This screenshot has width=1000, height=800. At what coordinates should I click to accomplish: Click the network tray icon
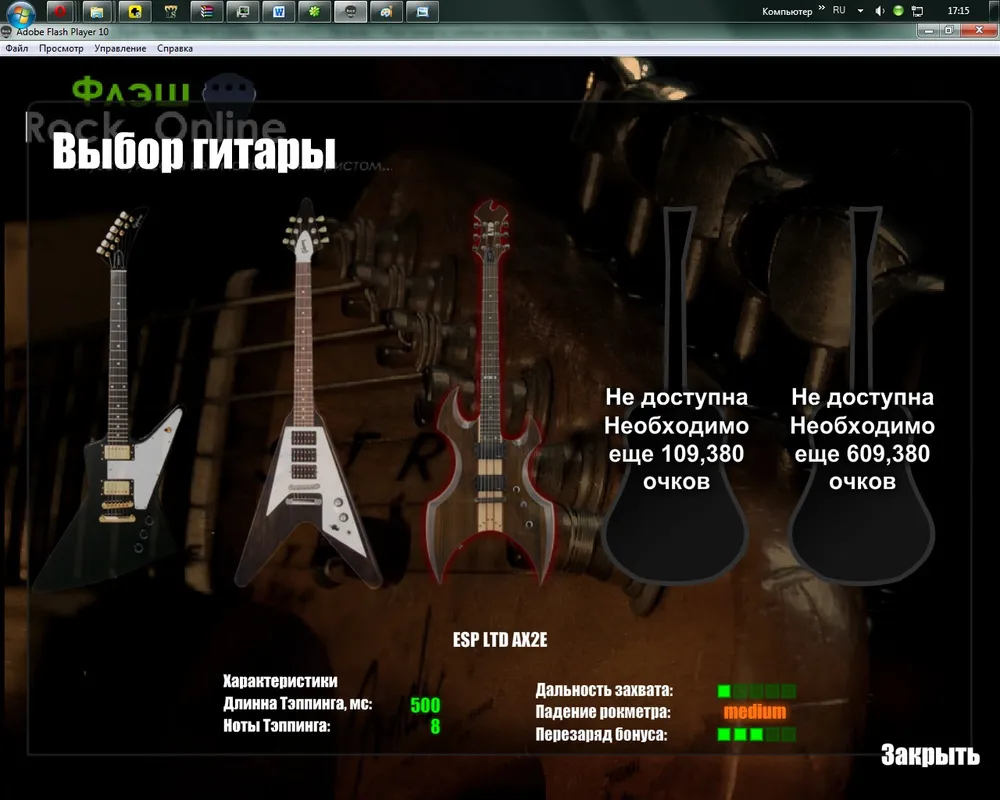coord(917,11)
